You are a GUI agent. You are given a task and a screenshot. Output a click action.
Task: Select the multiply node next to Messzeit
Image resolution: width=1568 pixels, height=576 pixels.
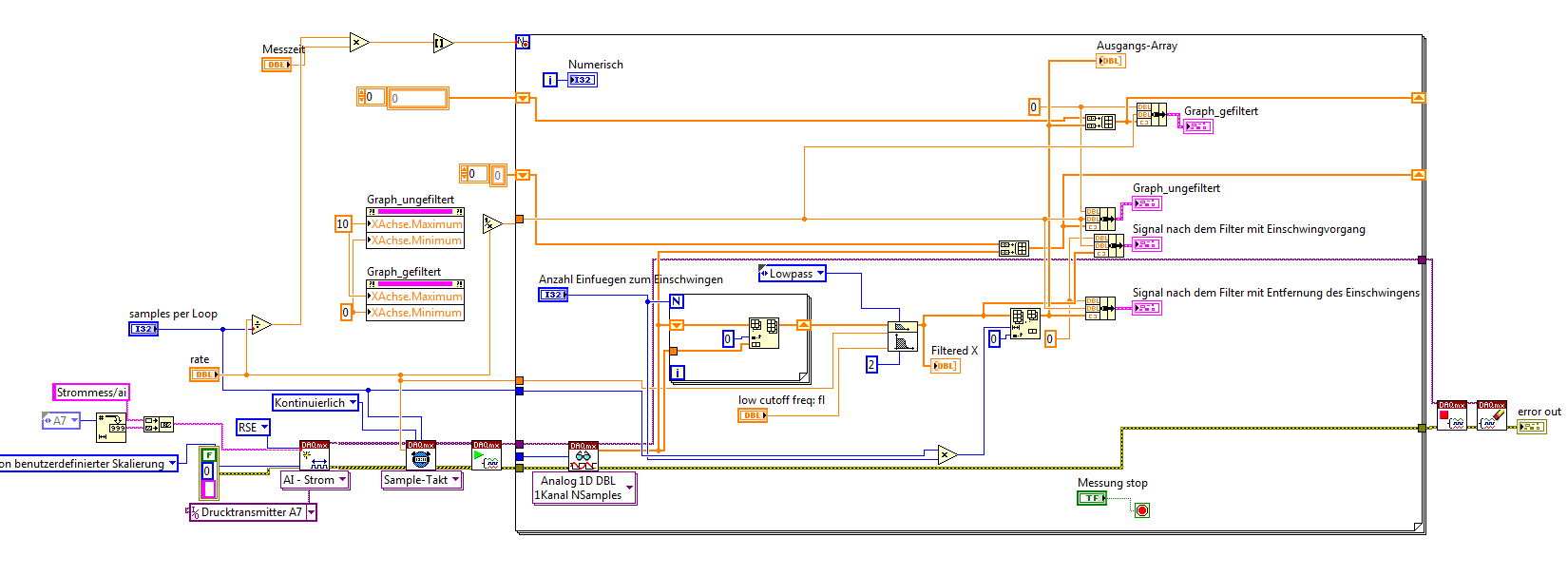click(x=359, y=42)
